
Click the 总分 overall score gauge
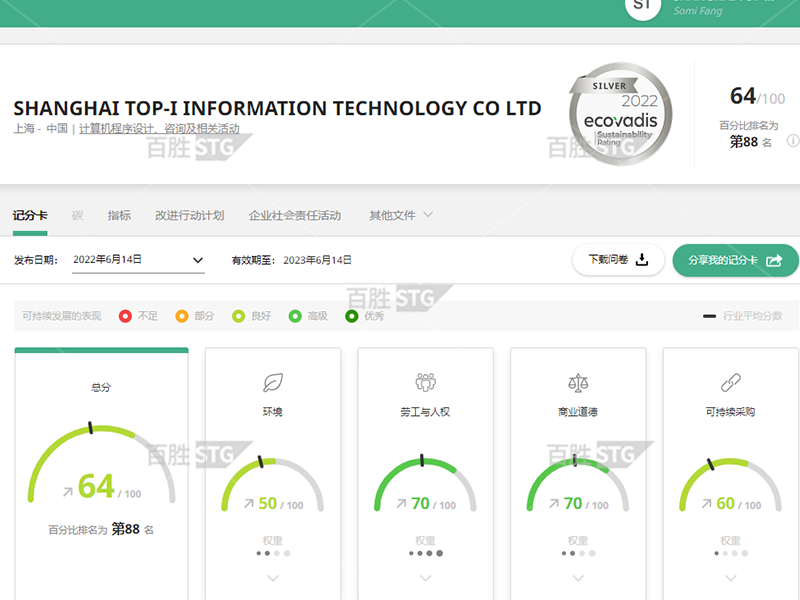point(102,463)
